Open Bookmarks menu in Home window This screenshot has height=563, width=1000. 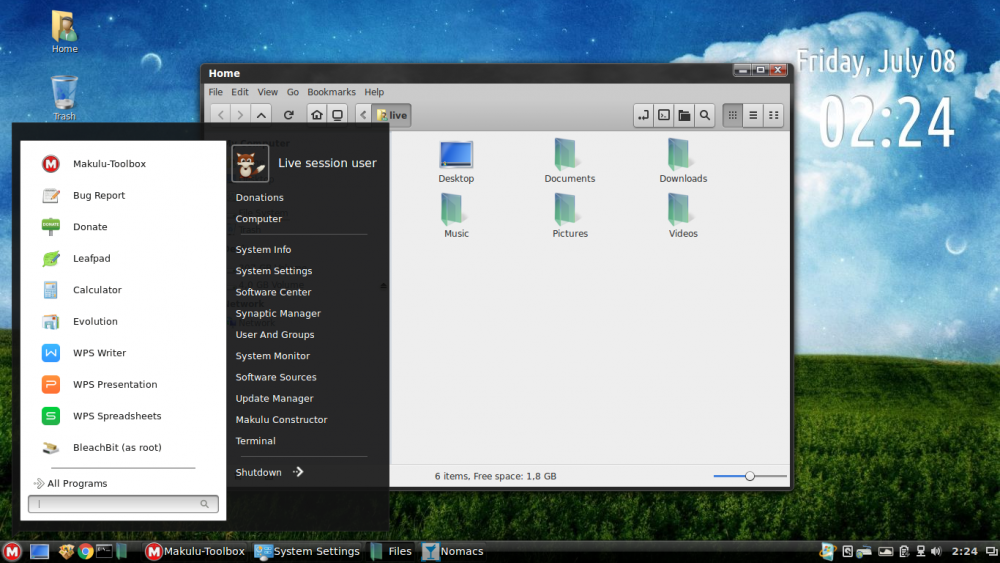[x=331, y=92]
